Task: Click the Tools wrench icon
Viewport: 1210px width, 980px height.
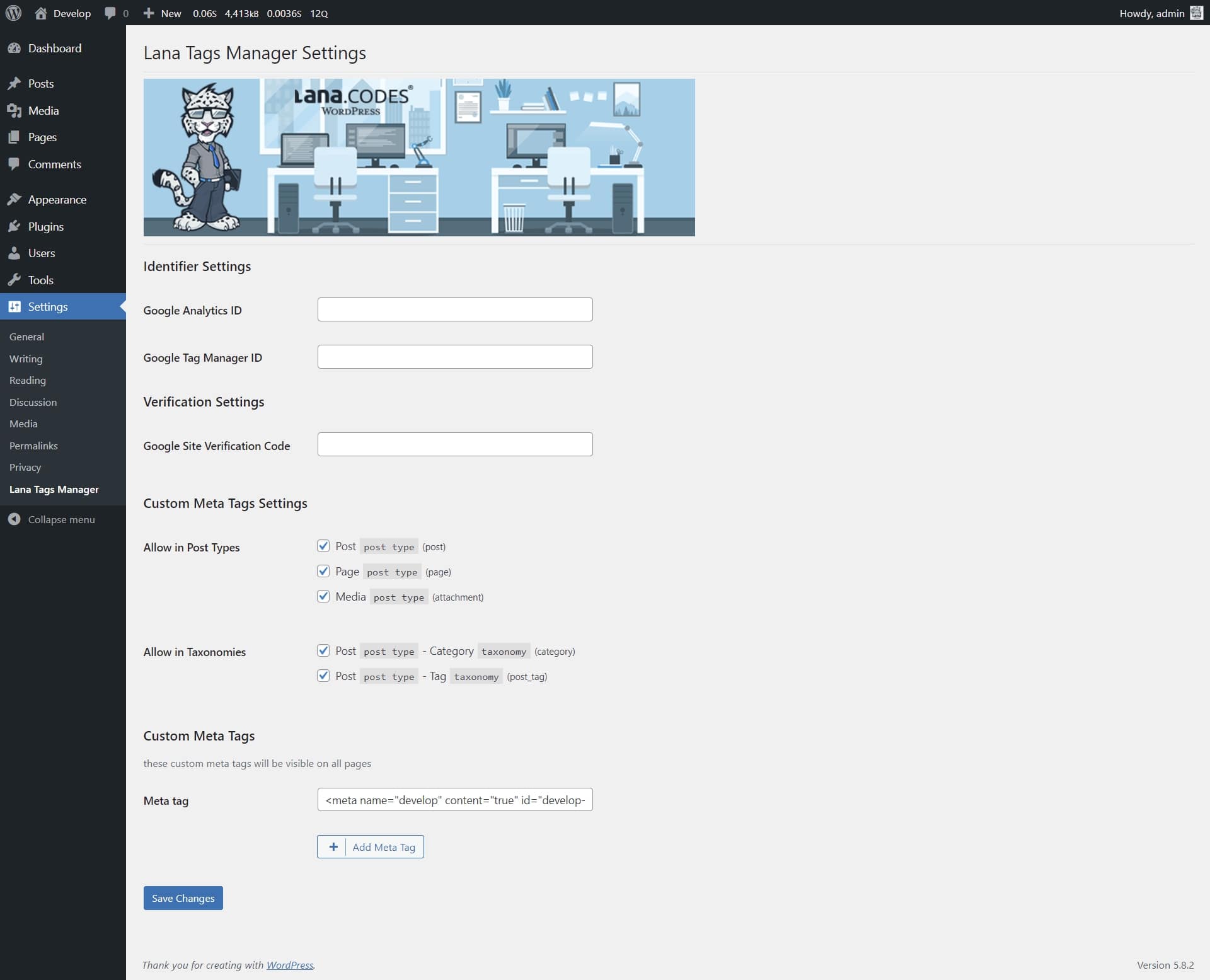Action: [x=14, y=280]
